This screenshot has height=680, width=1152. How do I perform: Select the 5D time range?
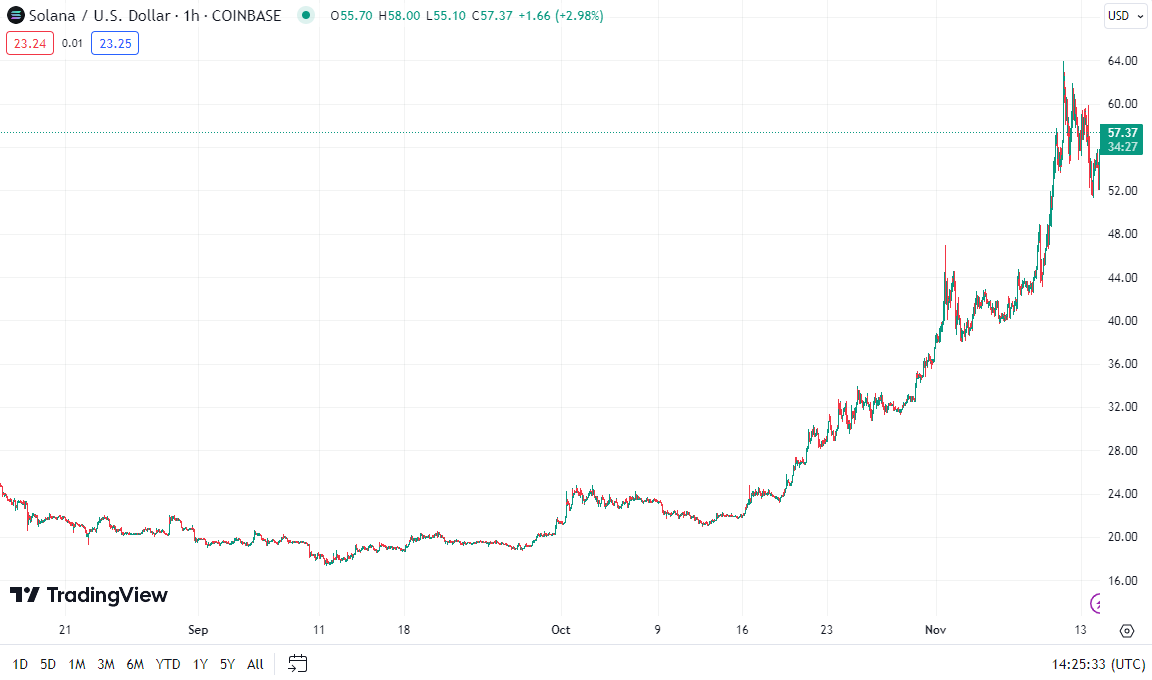[48, 664]
